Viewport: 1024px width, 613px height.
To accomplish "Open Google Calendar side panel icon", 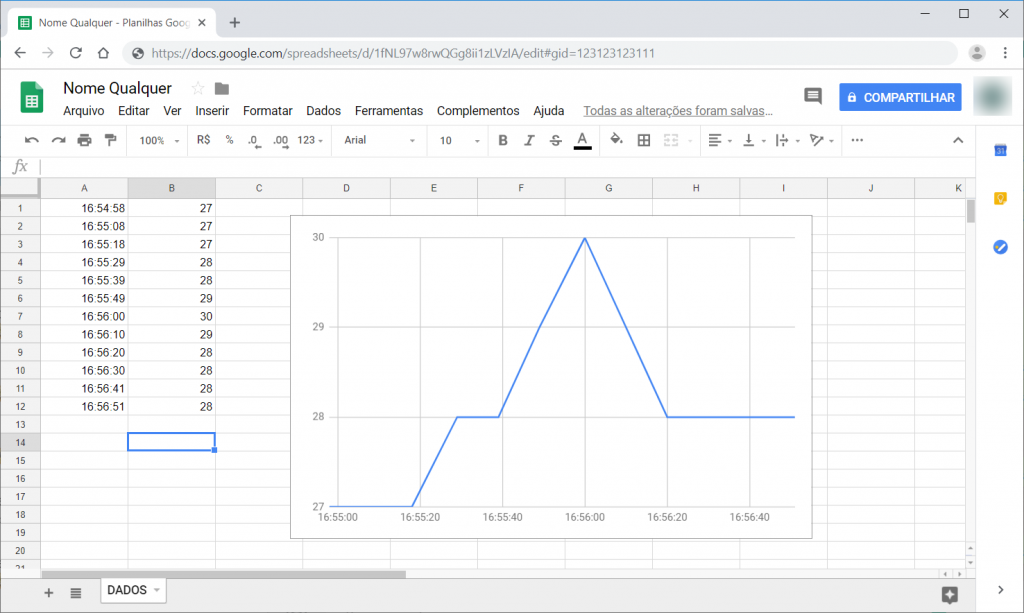I will [1000, 150].
